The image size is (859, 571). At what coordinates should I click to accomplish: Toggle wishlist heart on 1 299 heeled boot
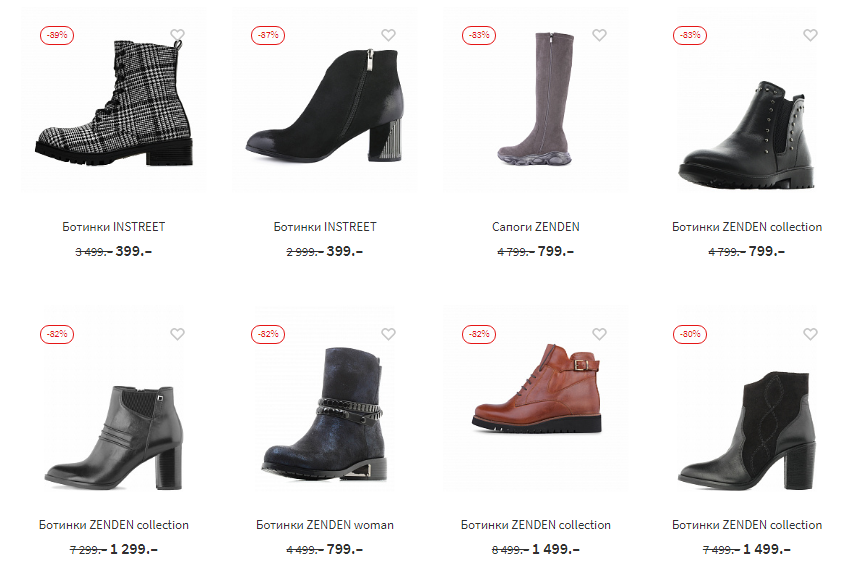(177, 334)
